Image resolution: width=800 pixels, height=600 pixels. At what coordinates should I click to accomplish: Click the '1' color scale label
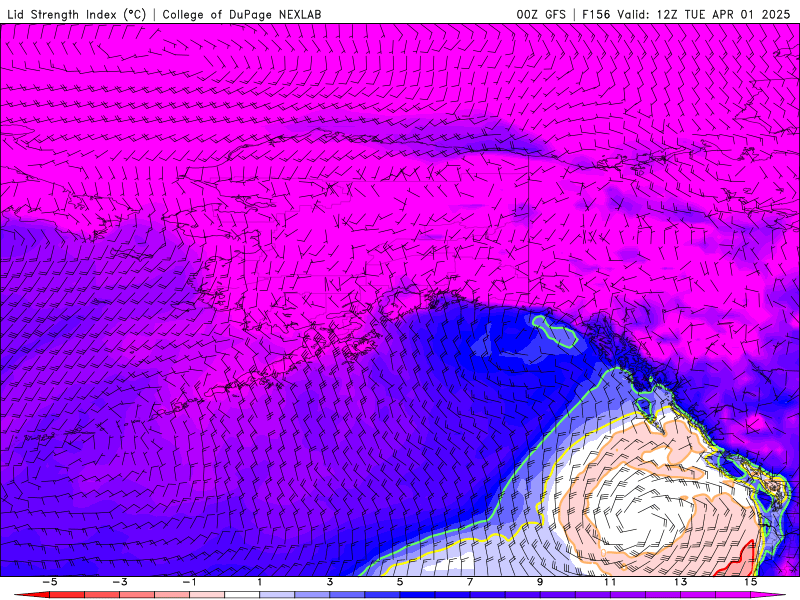tap(260, 582)
